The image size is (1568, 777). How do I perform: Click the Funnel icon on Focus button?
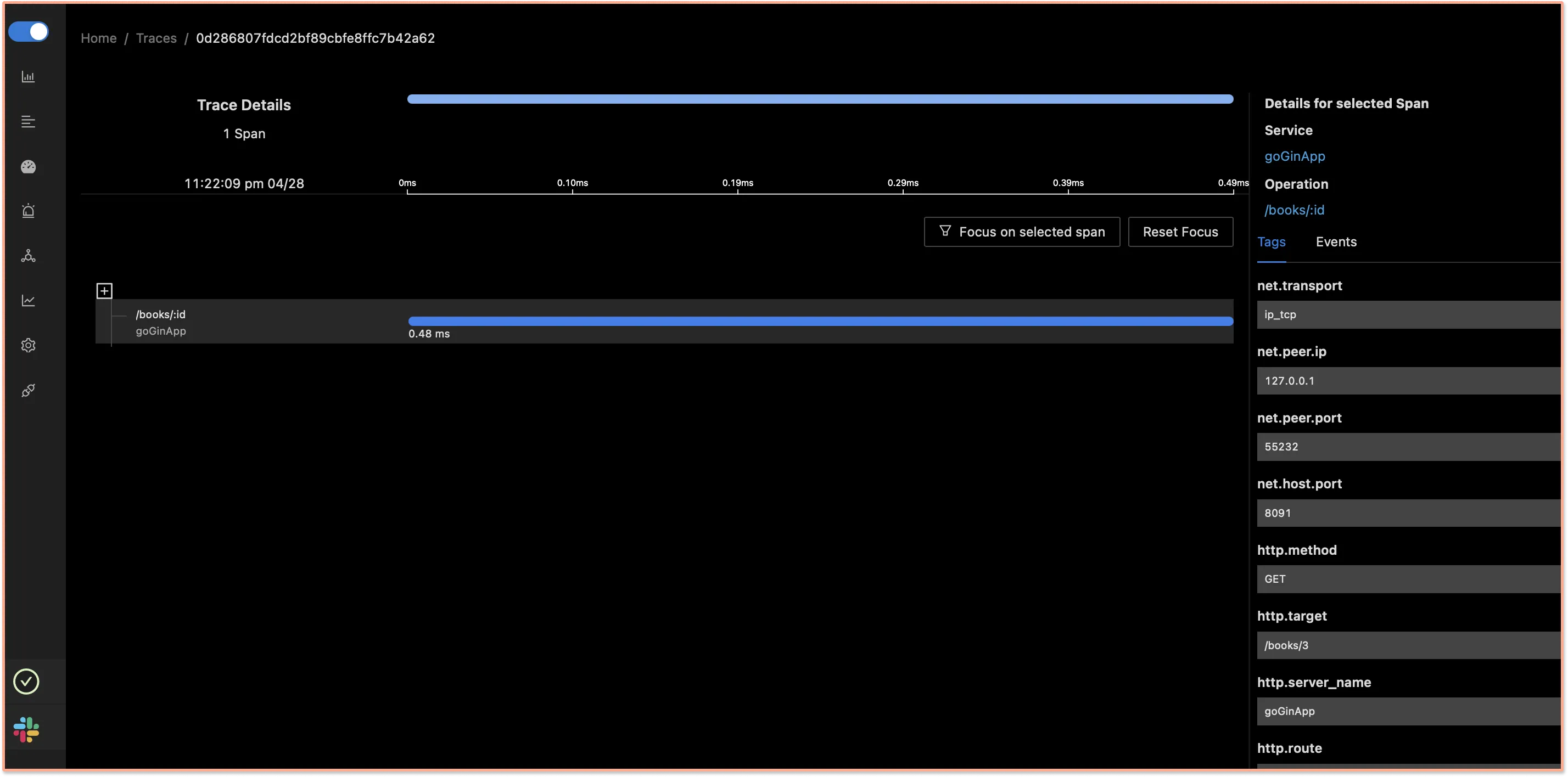[945, 230]
